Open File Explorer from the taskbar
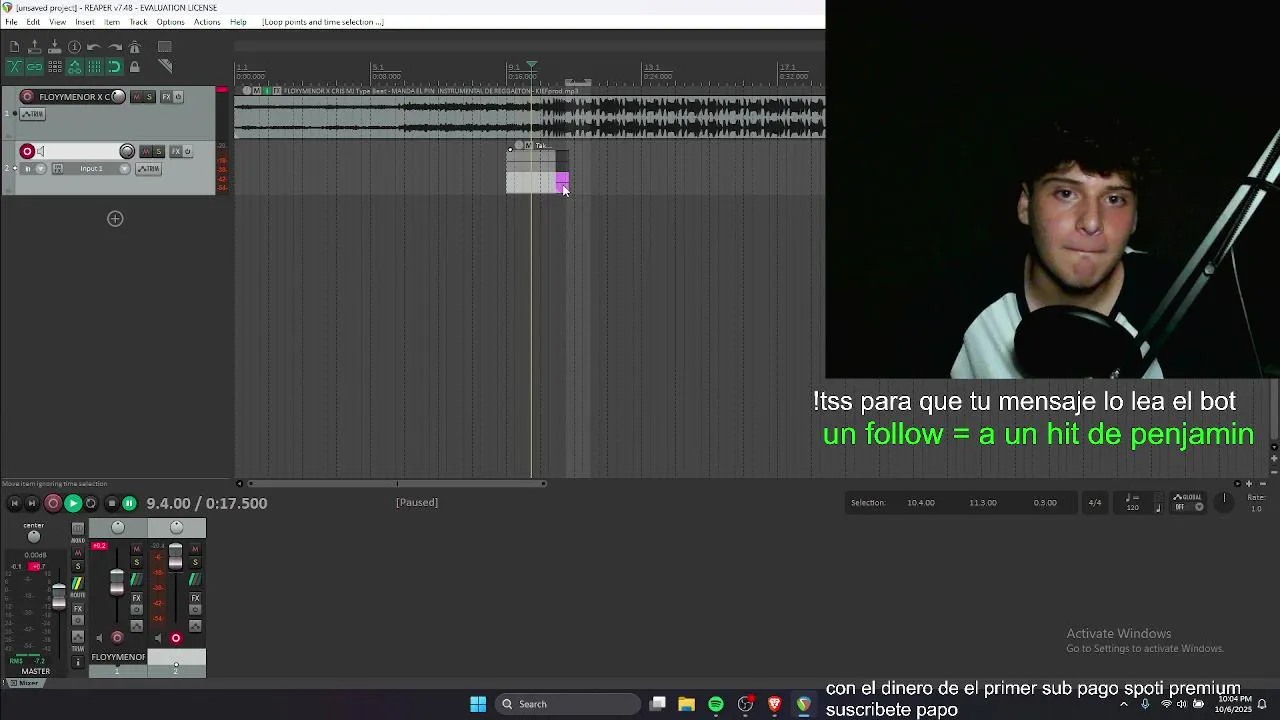This screenshot has height=720, width=1280. (x=686, y=704)
